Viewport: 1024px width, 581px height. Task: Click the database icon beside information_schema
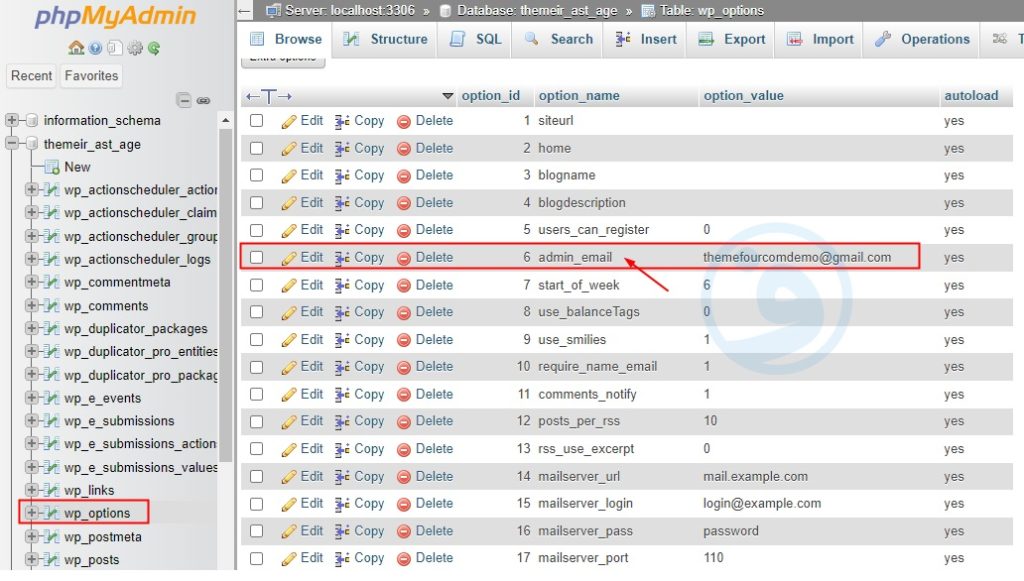pos(32,120)
